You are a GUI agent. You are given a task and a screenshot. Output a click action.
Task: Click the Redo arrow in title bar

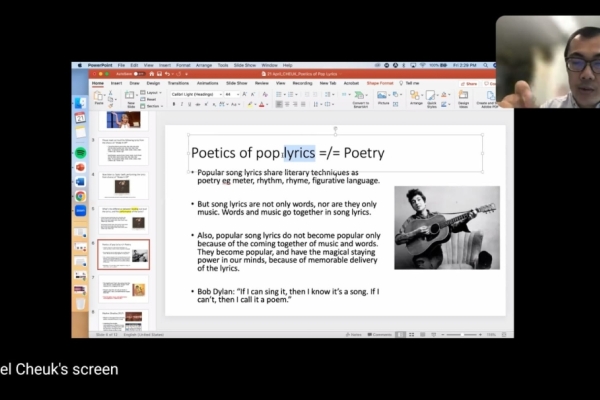pyautogui.click(x=179, y=74)
